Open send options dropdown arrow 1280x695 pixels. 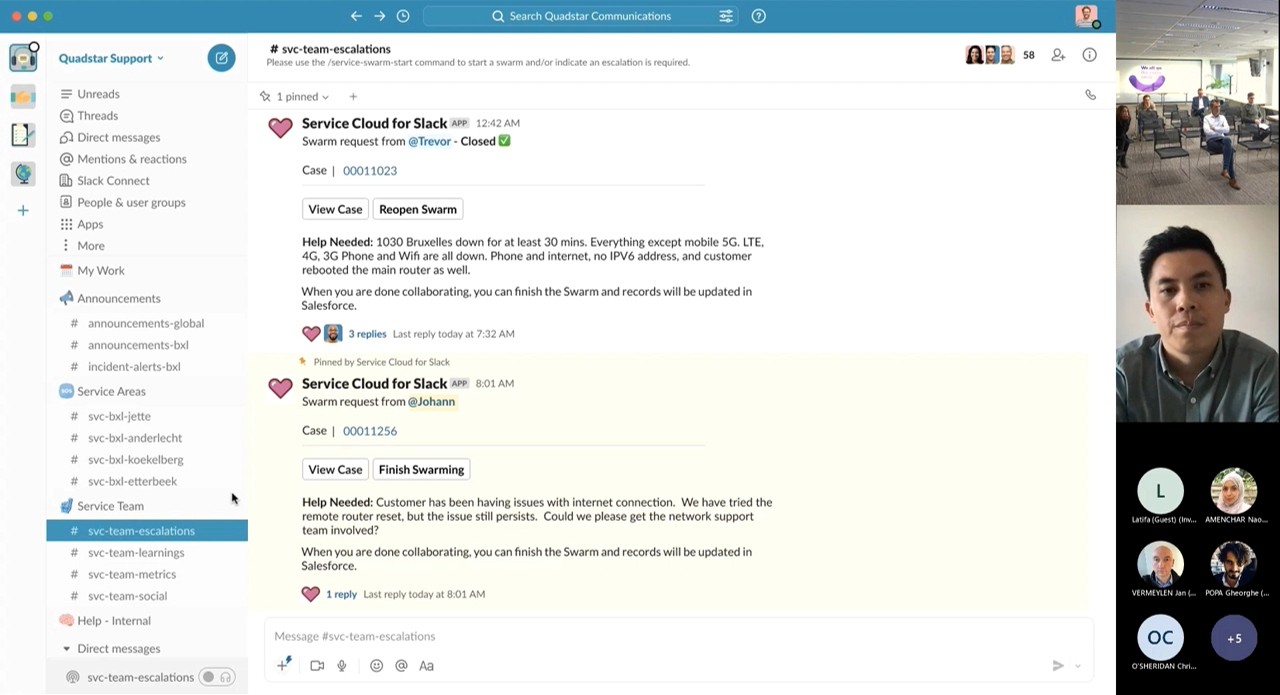(x=1078, y=666)
